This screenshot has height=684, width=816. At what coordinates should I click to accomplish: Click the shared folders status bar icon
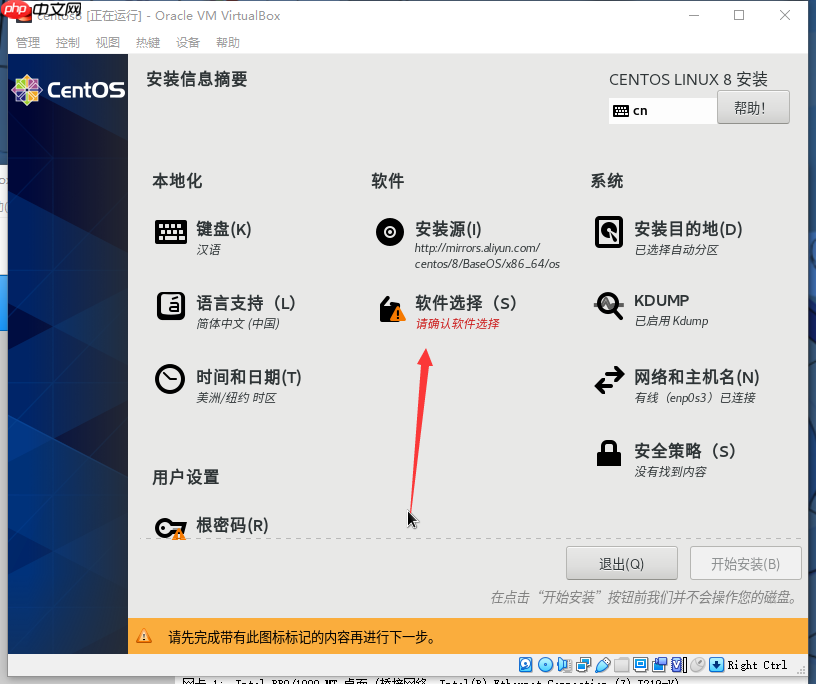(x=622, y=664)
